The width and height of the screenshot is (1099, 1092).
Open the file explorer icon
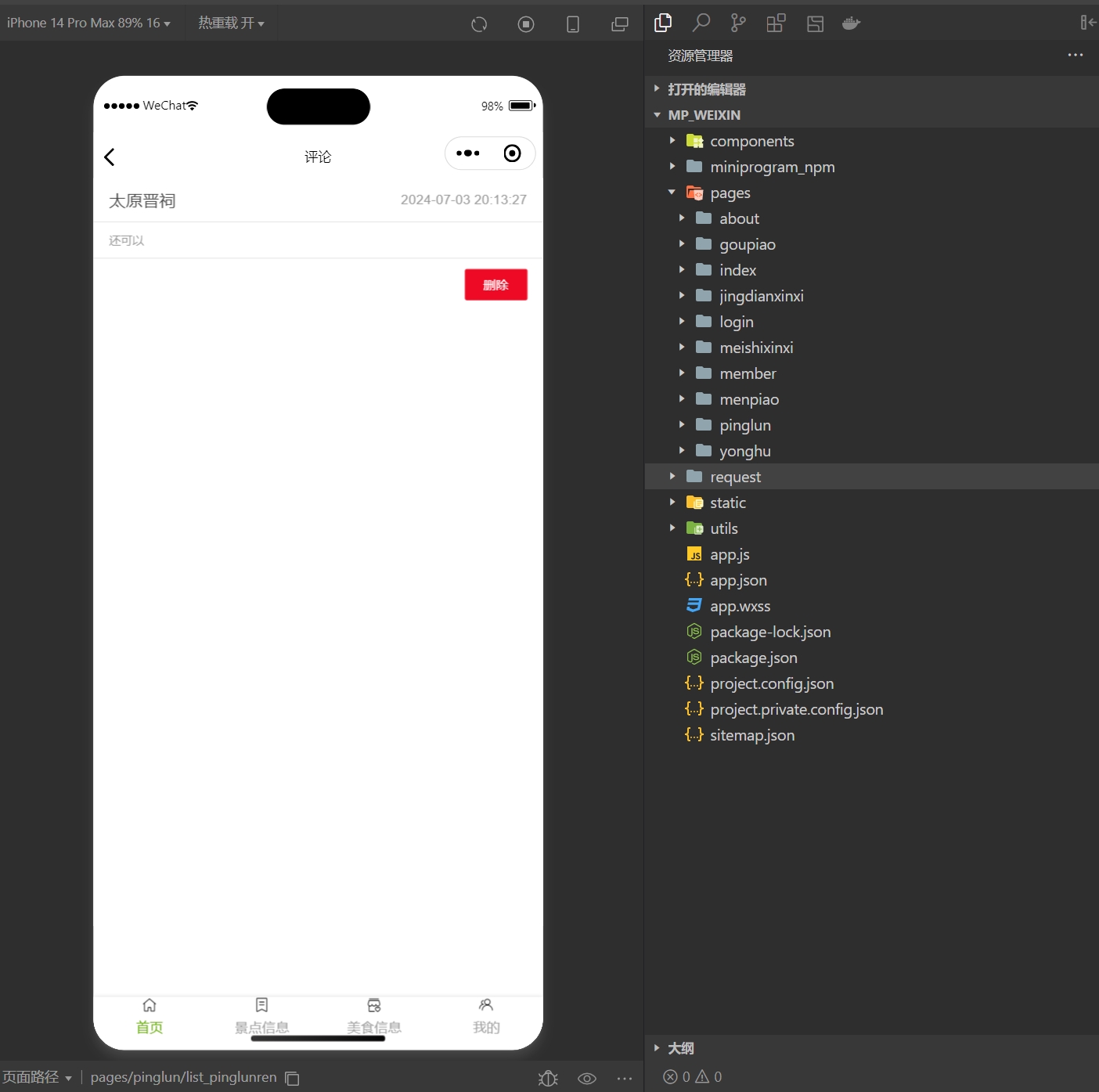click(663, 23)
